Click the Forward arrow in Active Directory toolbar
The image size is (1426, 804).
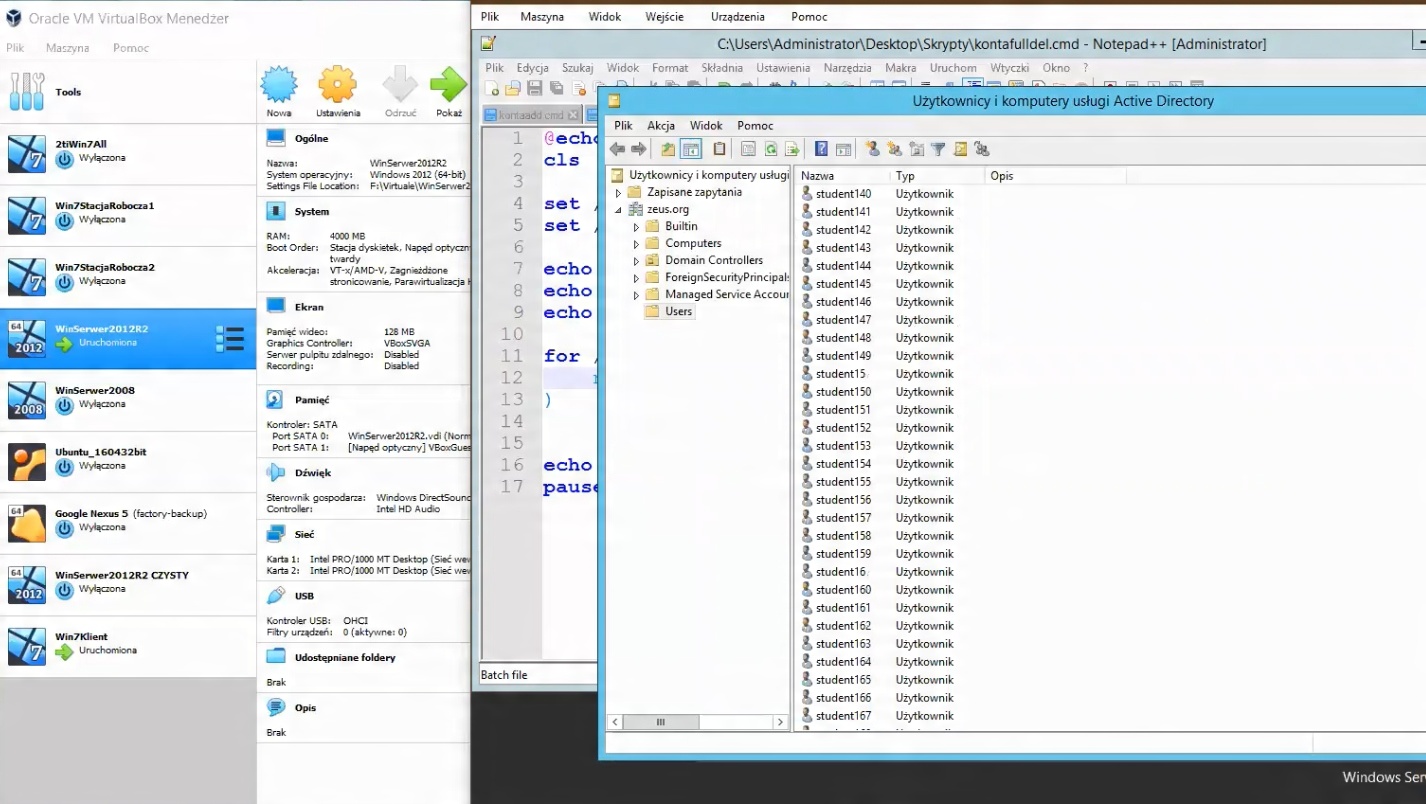(x=638, y=149)
